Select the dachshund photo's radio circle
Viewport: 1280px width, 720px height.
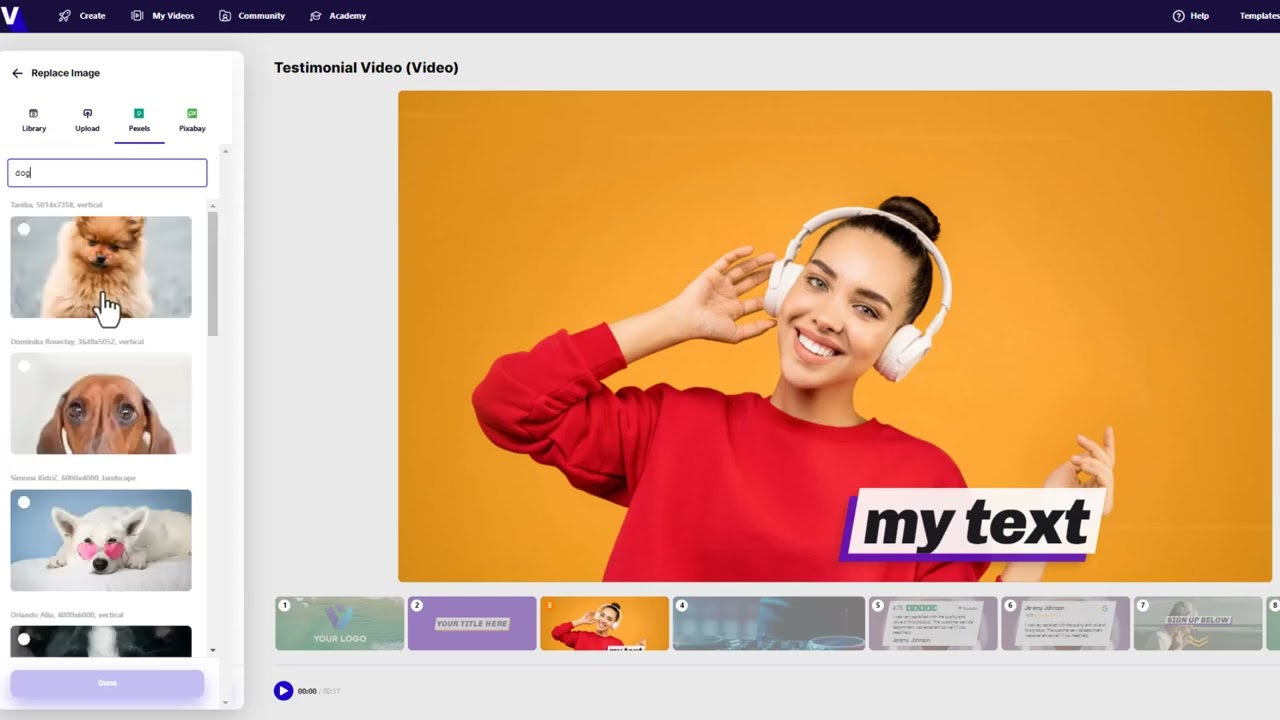[24, 367]
